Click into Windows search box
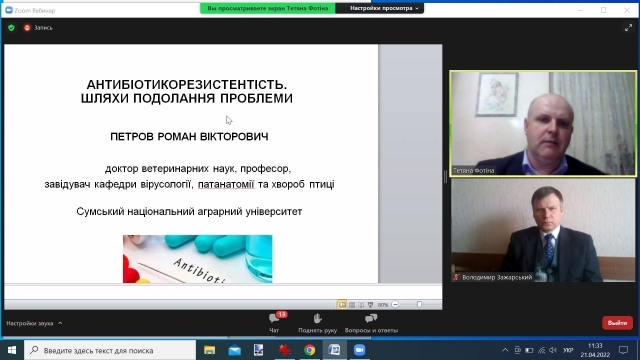 (x=110, y=350)
